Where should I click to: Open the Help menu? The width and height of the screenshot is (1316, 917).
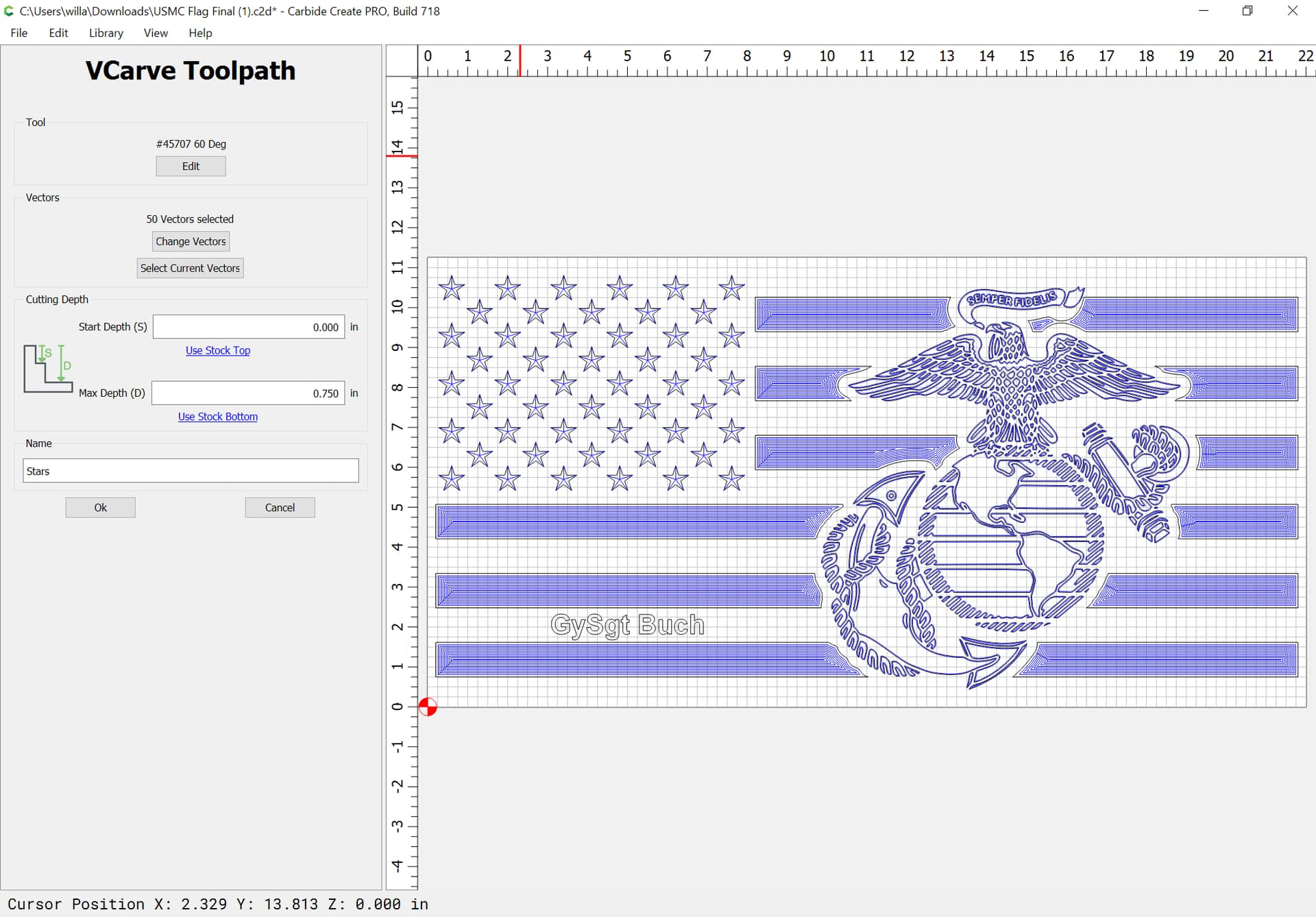coord(200,33)
